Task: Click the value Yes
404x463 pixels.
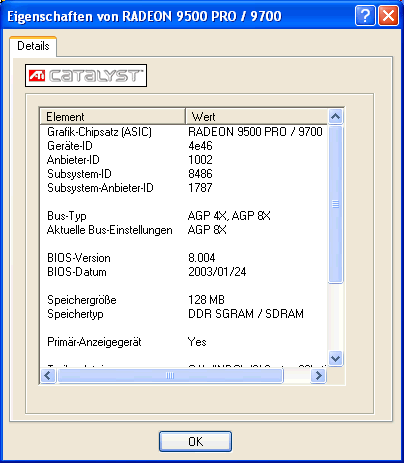Action: click(x=197, y=342)
